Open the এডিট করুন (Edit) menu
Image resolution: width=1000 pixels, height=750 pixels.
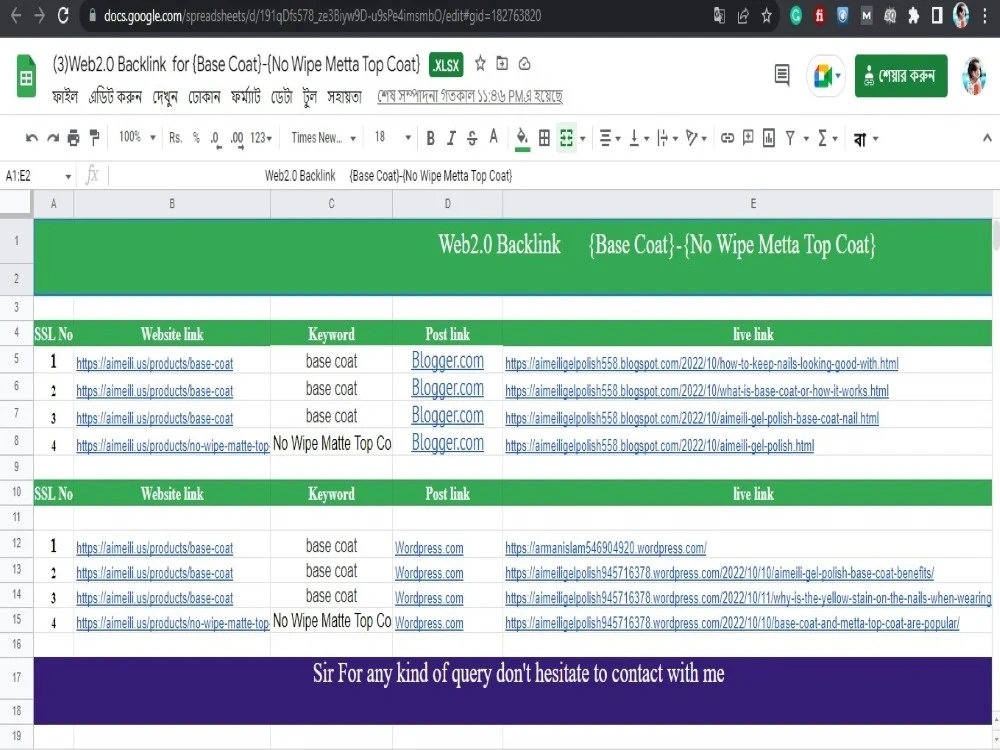coord(115,96)
